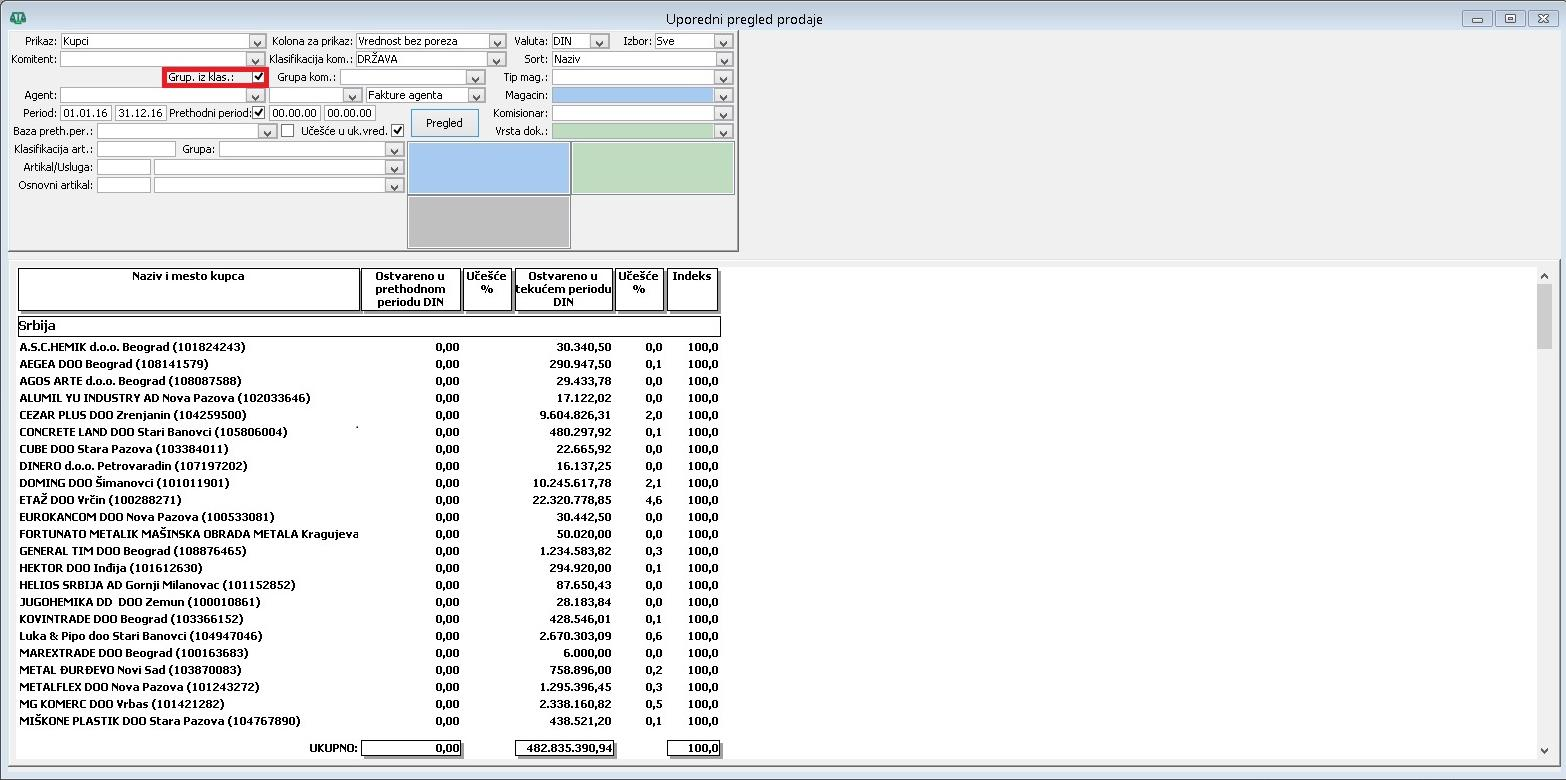Viewport: 1566px width, 780px height.
Task: Click the 'Naziv i mesto kupca' column header
Action: point(189,290)
